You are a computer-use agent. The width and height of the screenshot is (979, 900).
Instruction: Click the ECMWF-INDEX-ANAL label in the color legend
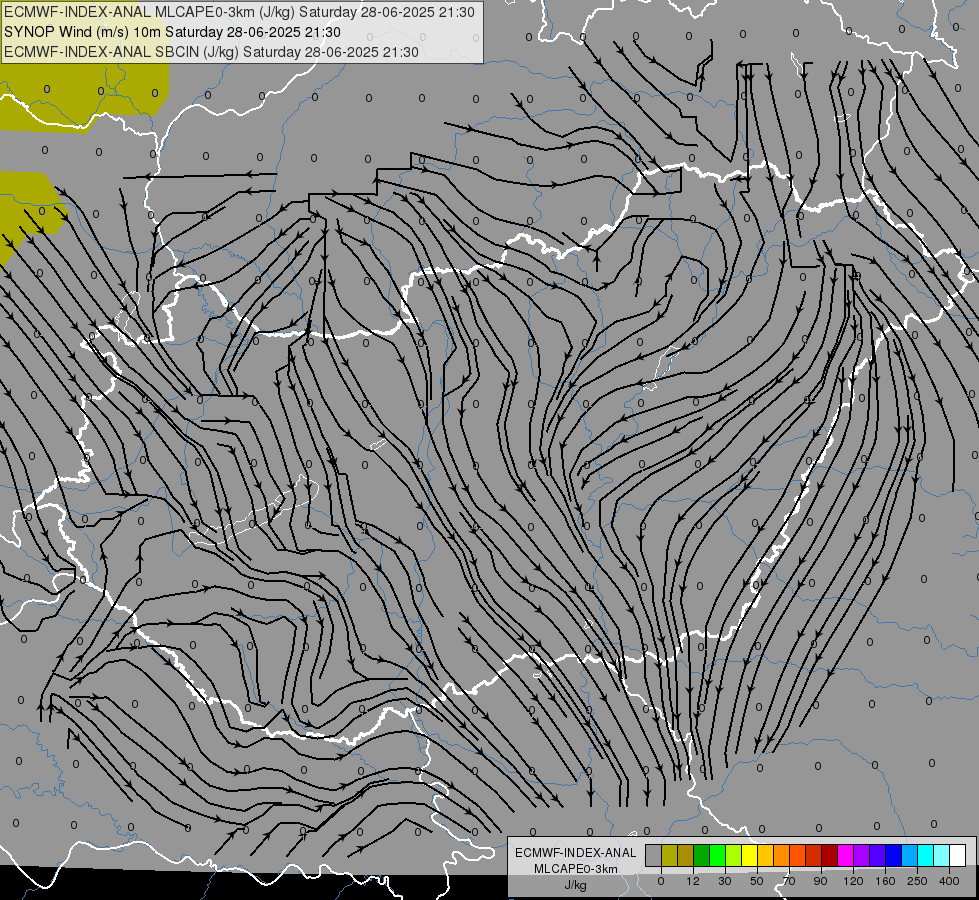tap(576, 853)
